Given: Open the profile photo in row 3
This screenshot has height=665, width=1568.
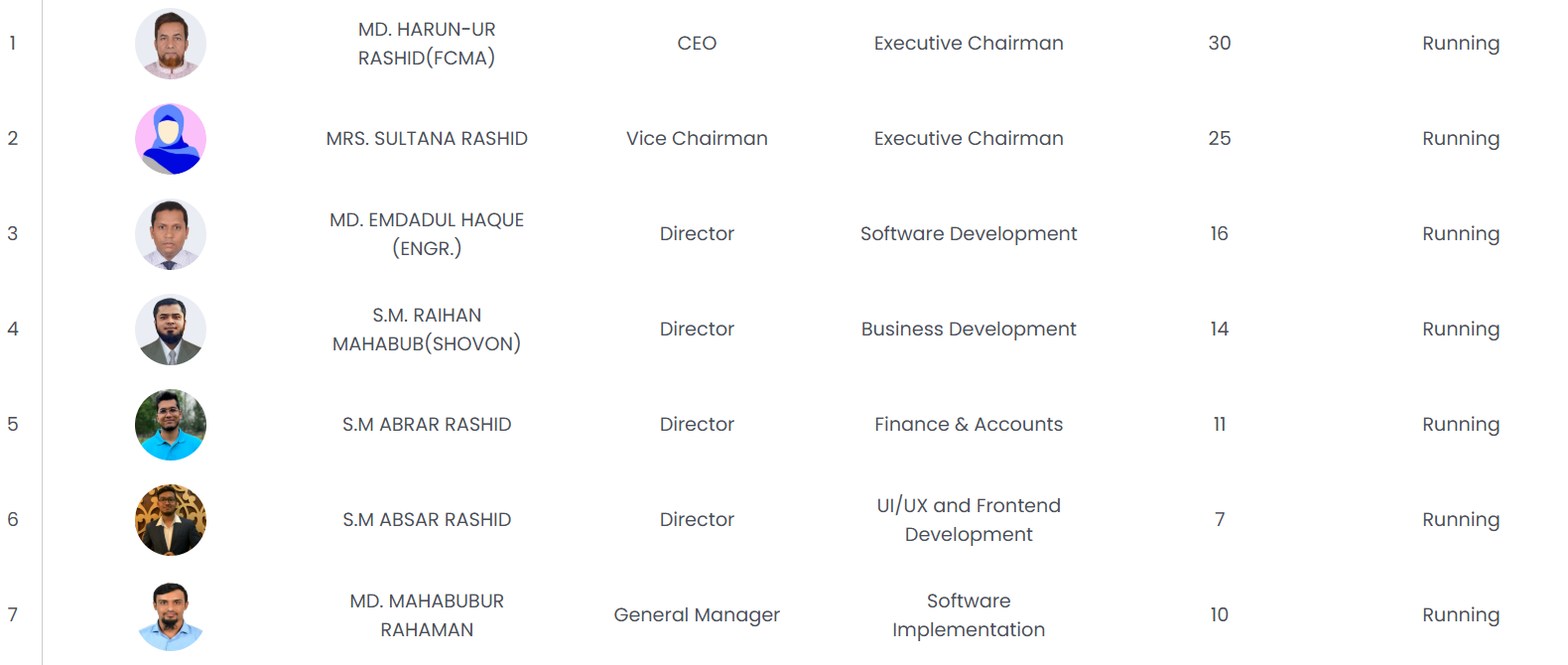Looking at the screenshot, I should point(171,234).
